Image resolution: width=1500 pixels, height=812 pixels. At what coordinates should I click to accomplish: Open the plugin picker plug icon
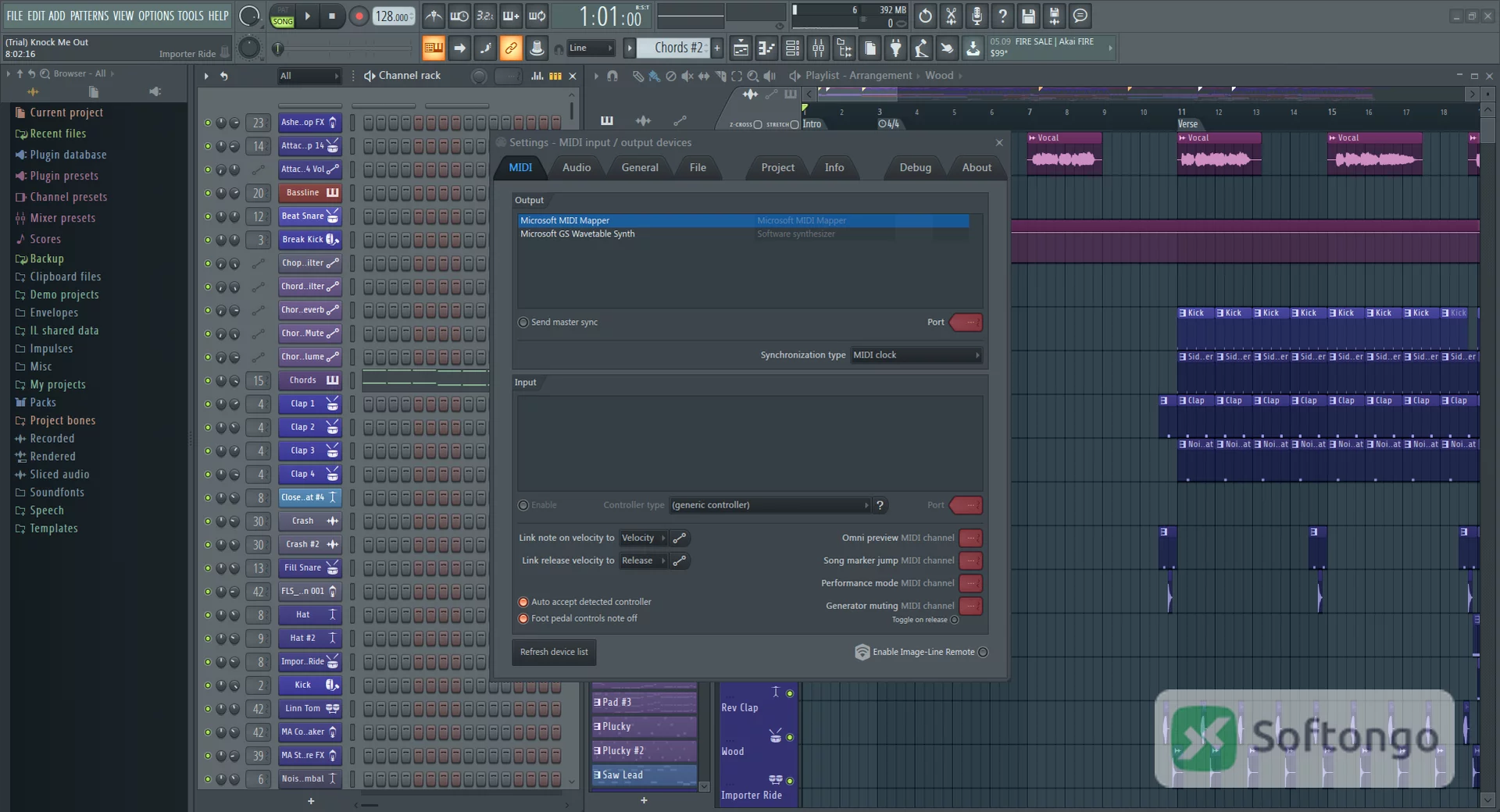pos(895,48)
